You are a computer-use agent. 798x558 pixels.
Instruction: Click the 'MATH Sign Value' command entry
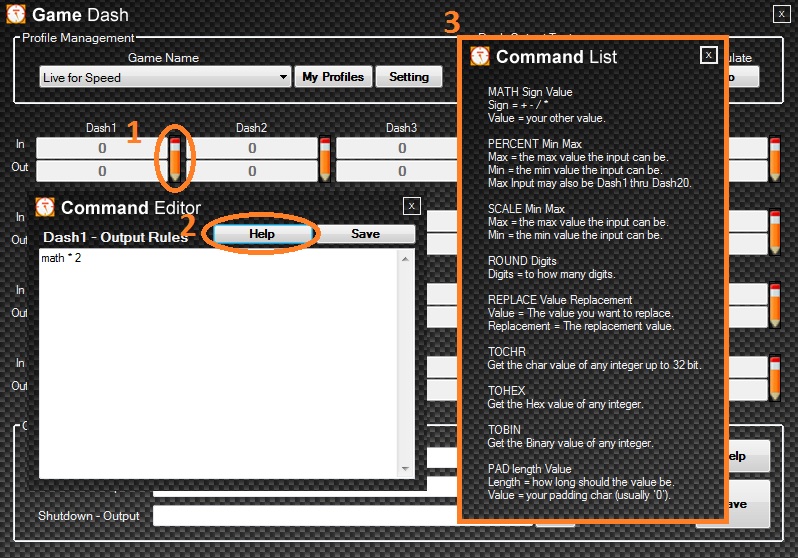530,92
